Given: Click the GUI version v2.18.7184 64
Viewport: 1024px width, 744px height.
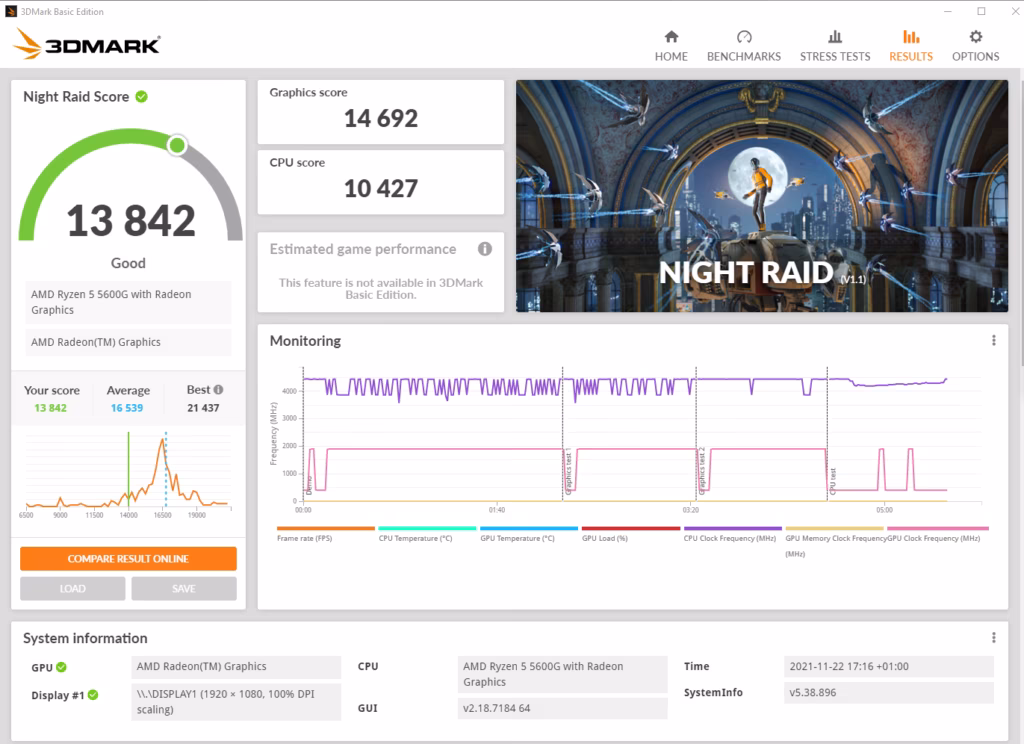Looking at the screenshot, I should click(562, 708).
